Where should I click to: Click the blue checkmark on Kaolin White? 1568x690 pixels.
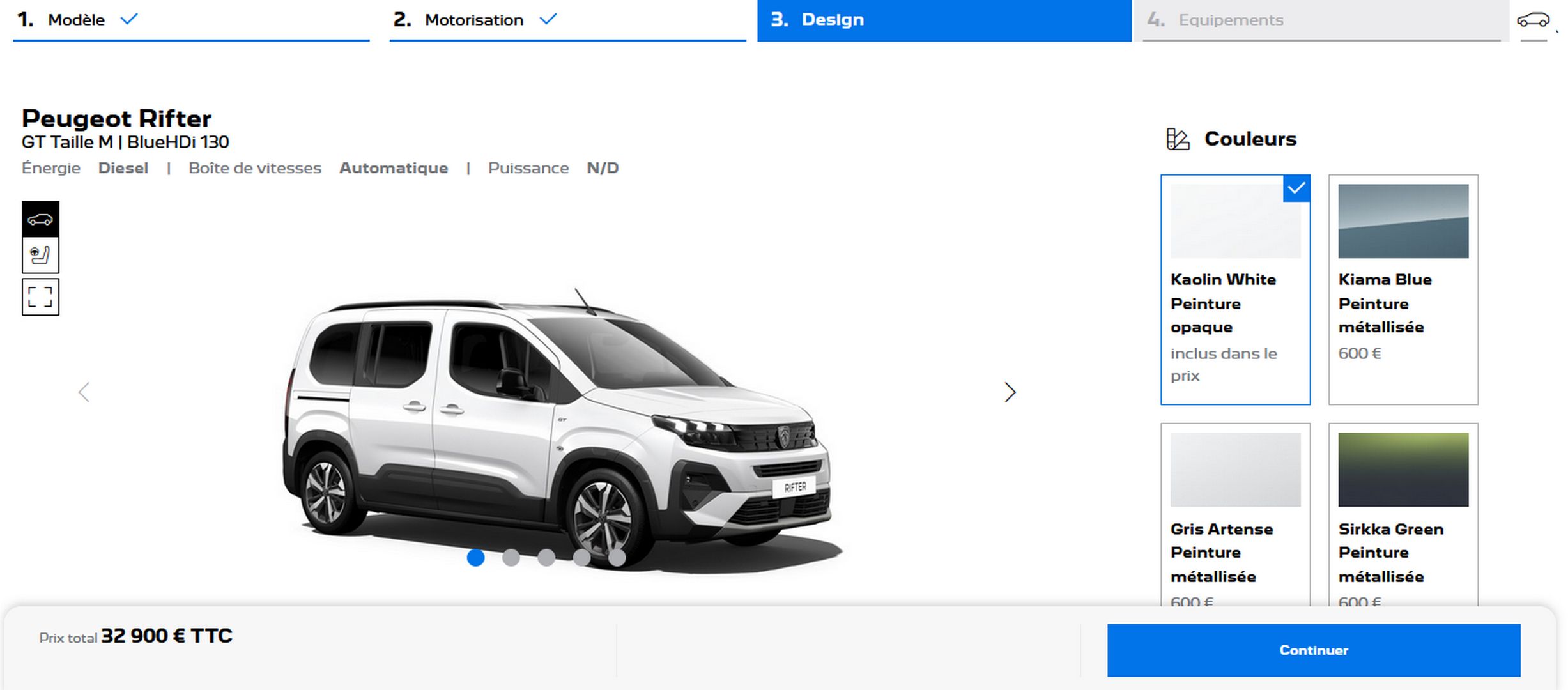pos(1296,188)
